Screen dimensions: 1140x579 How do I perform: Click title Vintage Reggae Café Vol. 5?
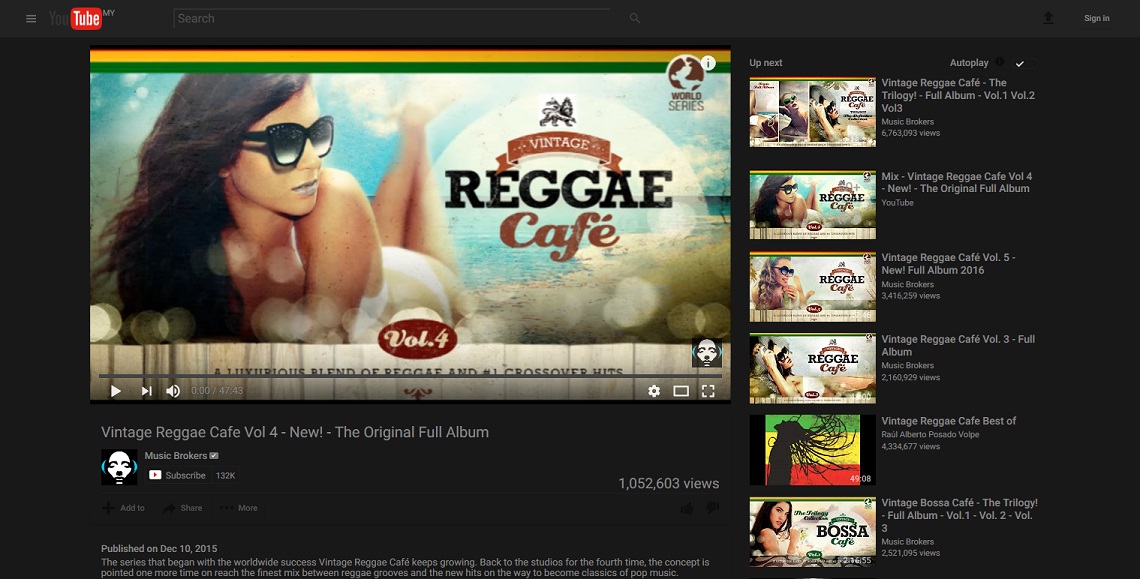point(948,263)
